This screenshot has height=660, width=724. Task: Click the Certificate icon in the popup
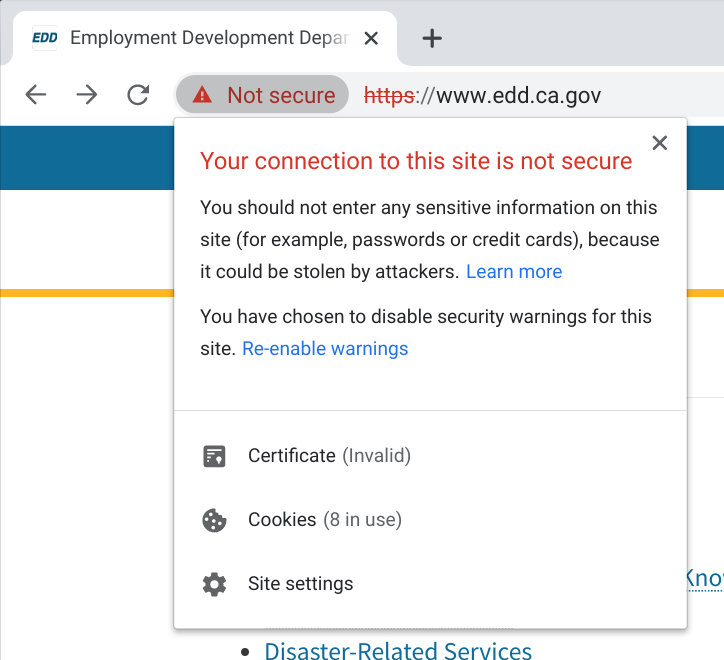pyautogui.click(x=214, y=457)
